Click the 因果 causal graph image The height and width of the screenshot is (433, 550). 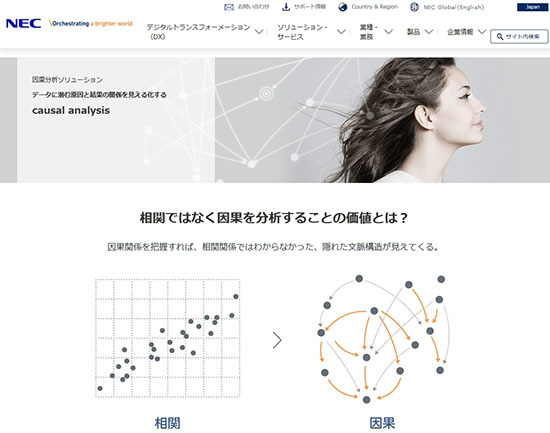click(x=383, y=339)
